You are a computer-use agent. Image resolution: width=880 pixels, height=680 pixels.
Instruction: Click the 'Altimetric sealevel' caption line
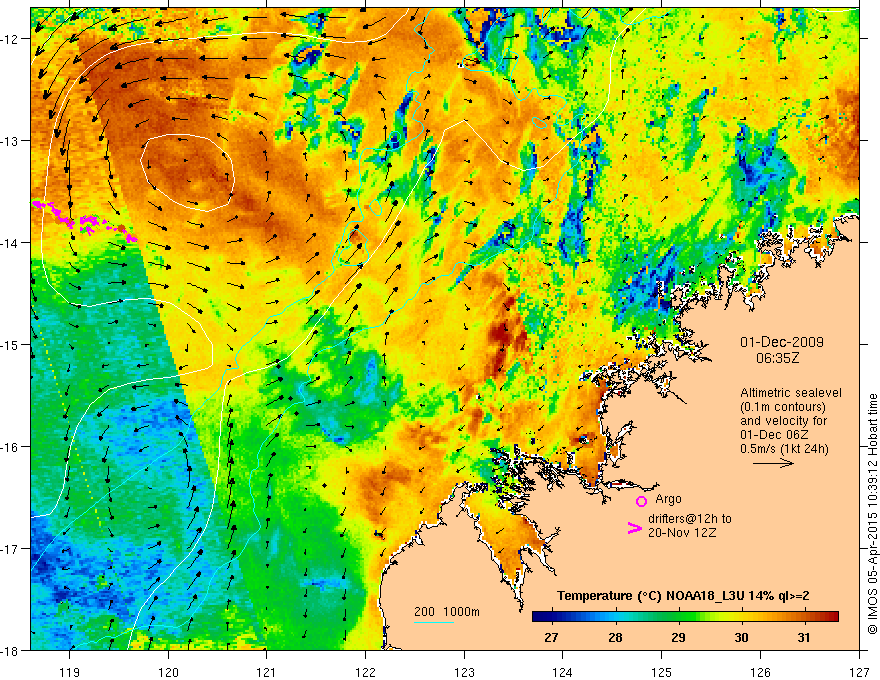pyautogui.click(x=791, y=393)
